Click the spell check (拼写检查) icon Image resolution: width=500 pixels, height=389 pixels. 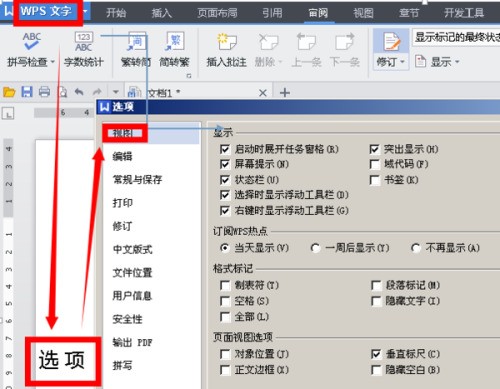click(32, 42)
